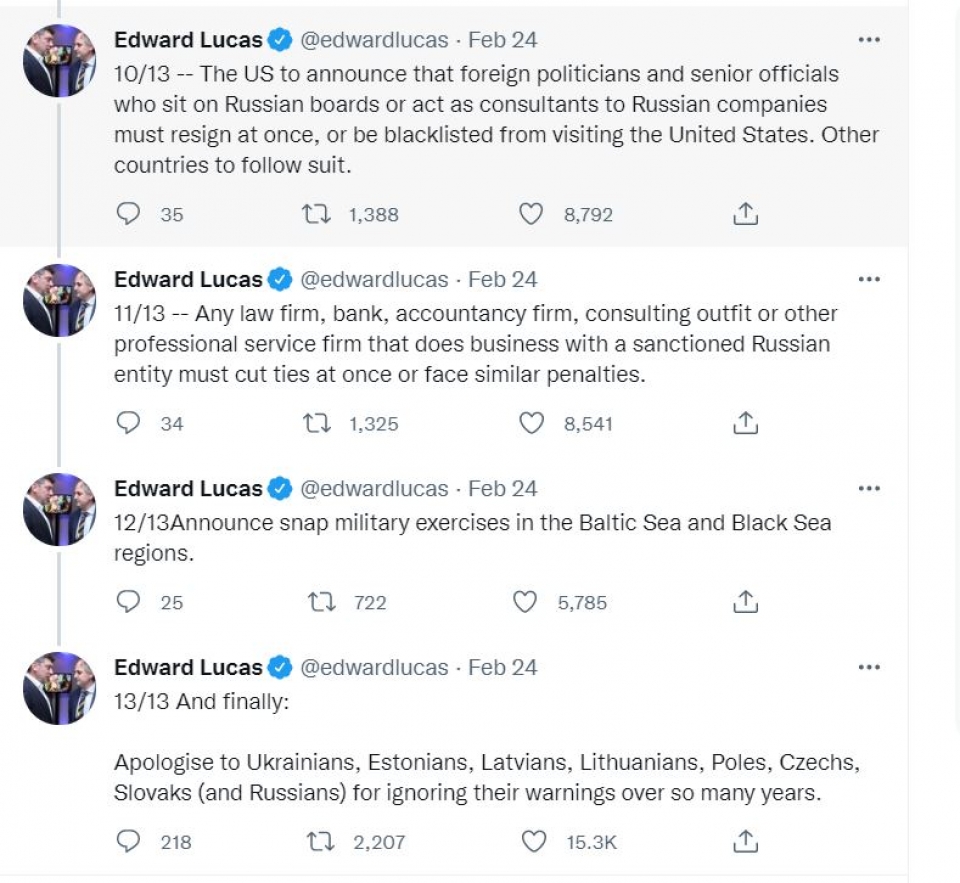960x883 pixels.
Task: Reply to the 13/13 tweet with 218 replies
Action: click(128, 841)
